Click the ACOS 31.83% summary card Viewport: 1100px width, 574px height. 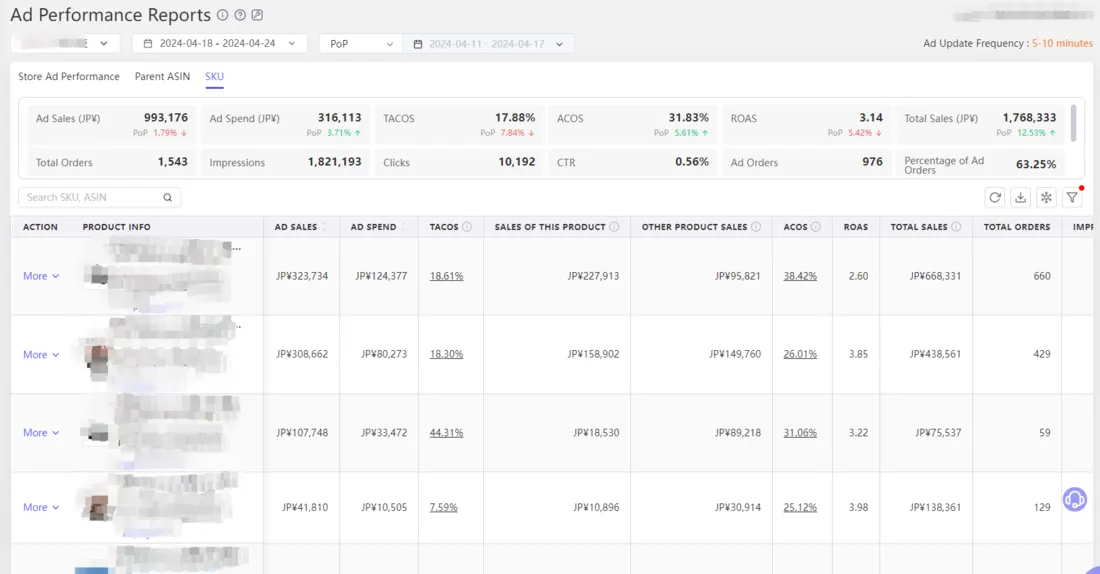(x=633, y=124)
